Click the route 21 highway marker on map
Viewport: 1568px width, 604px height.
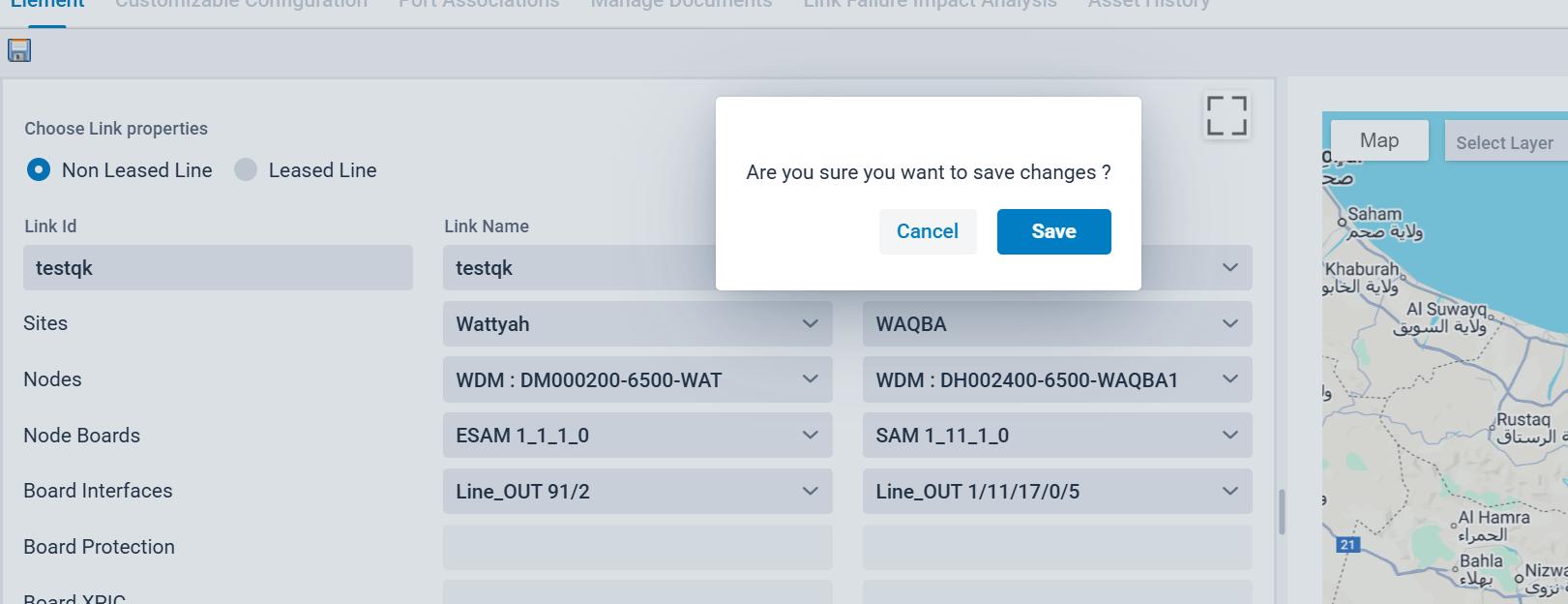click(x=1347, y=545)
